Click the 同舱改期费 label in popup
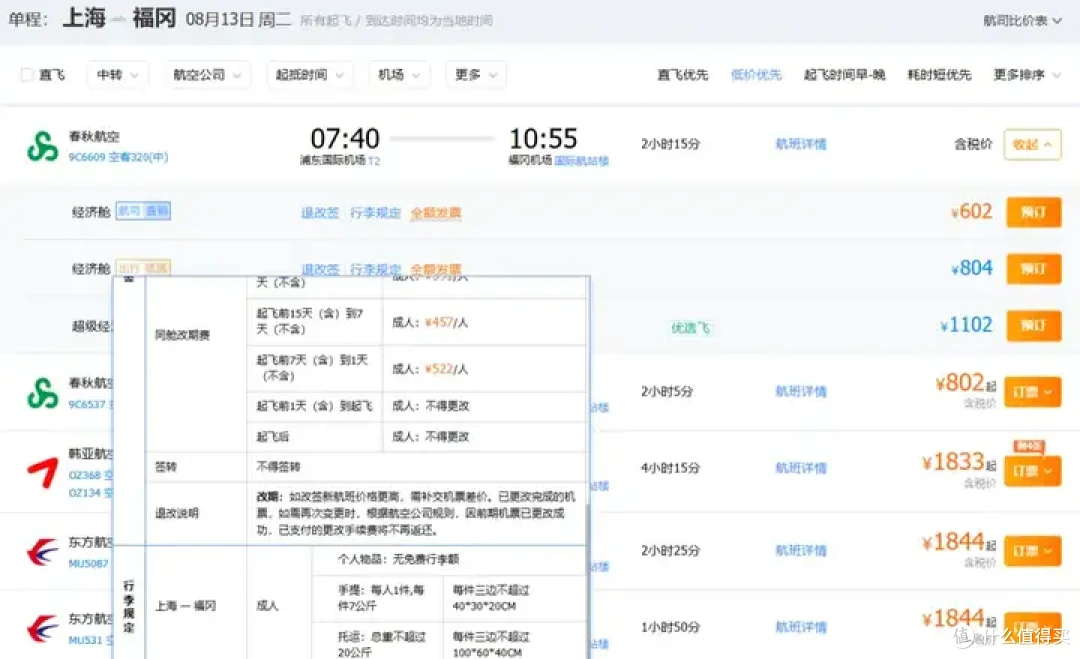This screenshot has width=1080, height=659. pyautogui.click(x=183, y=335)
